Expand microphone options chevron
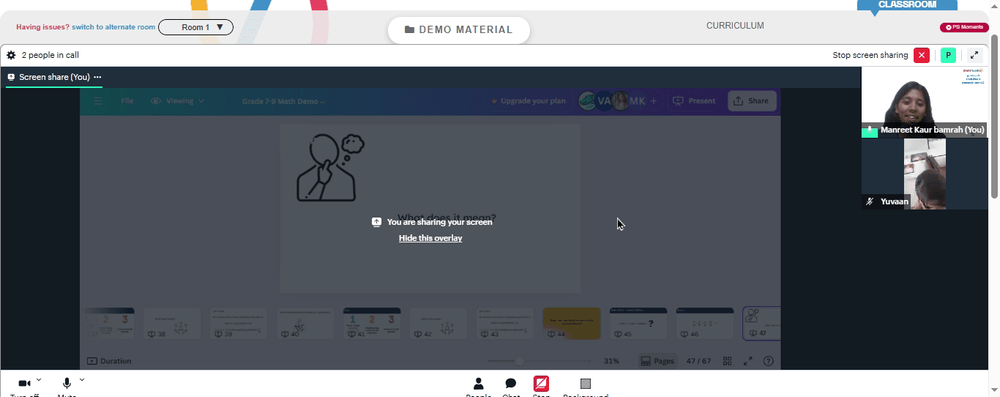This screenshot has height=397, width=1000. point(82,380)
